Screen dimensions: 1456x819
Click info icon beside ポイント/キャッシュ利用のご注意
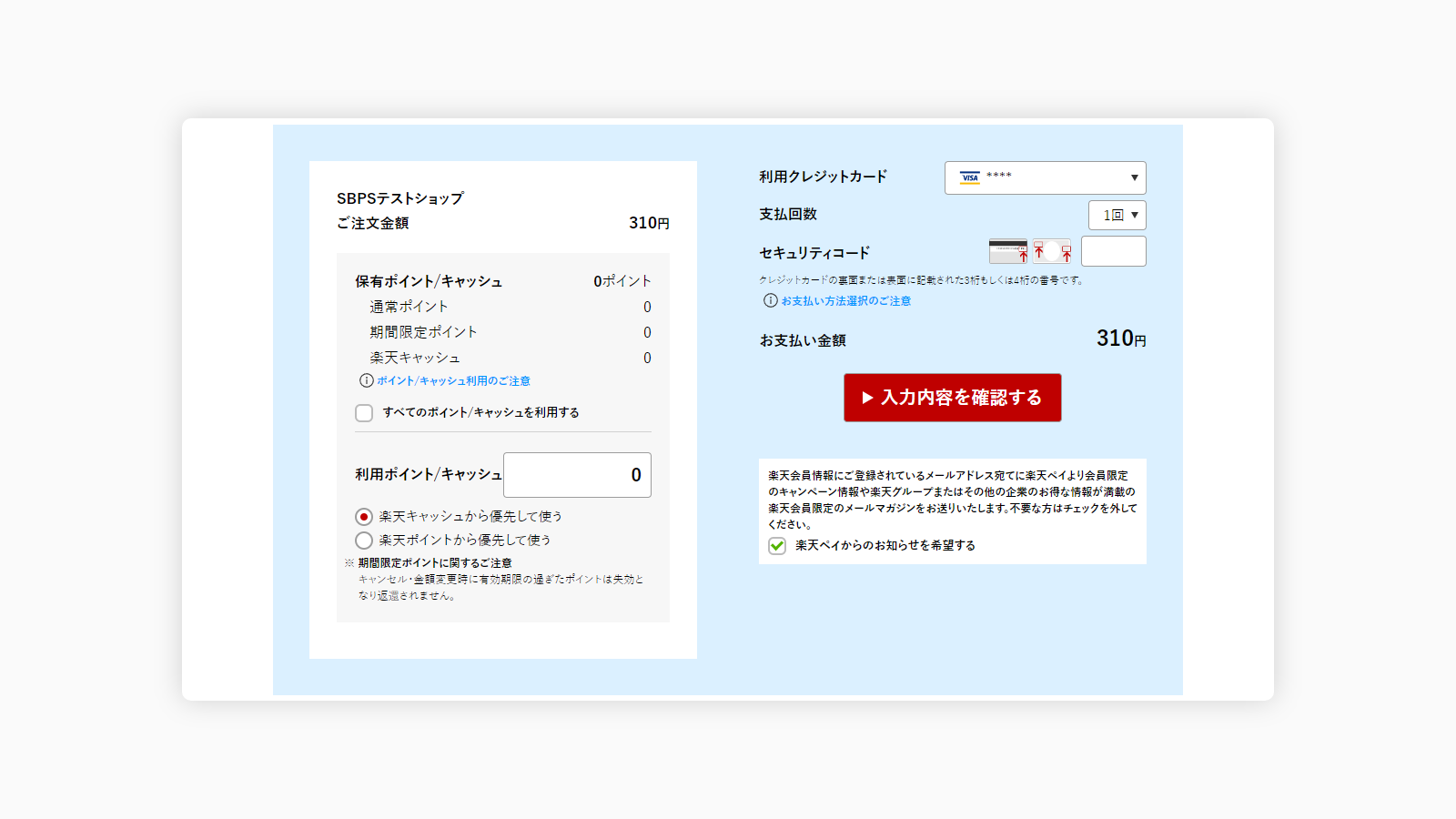pos(366,380)
